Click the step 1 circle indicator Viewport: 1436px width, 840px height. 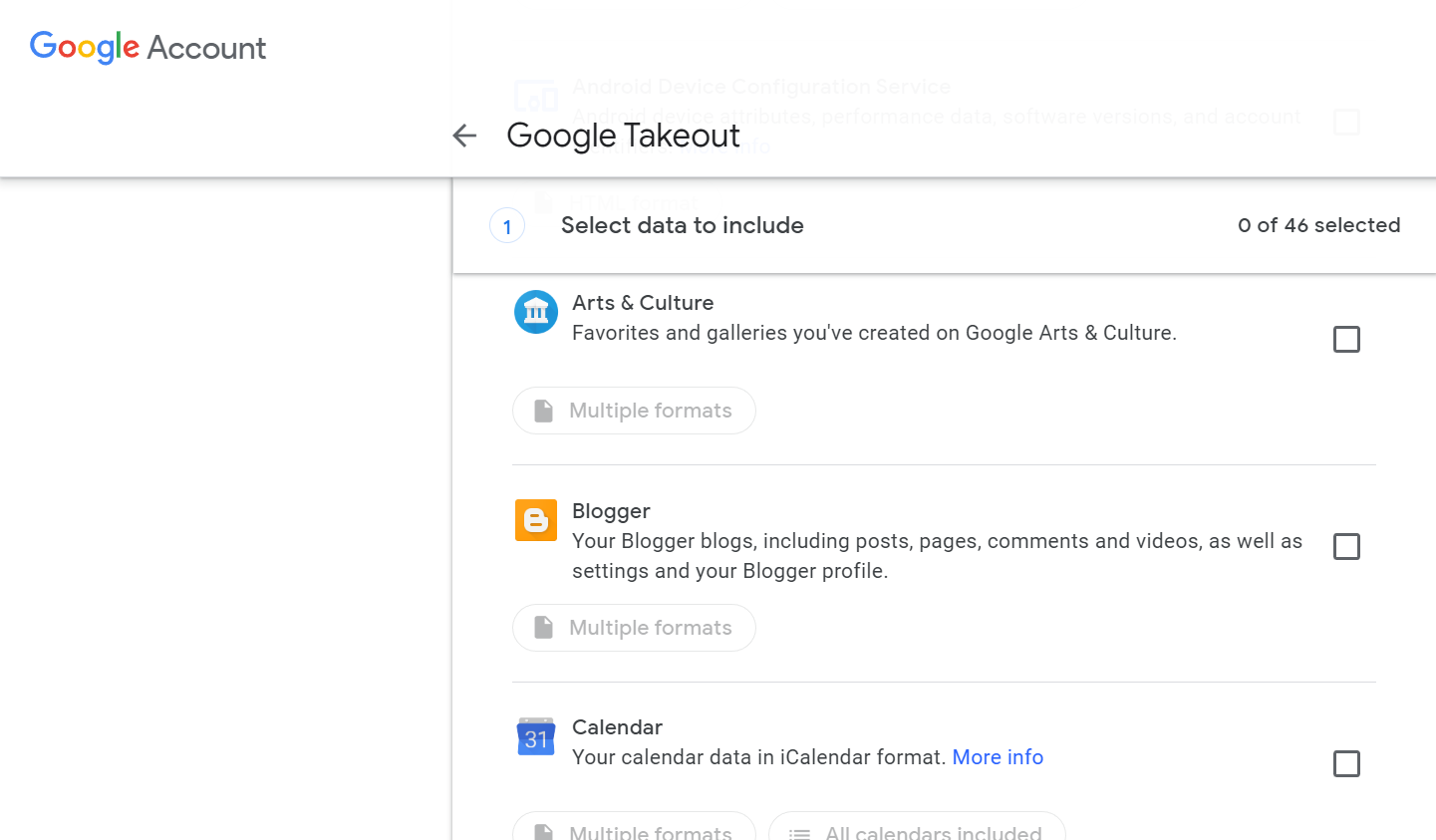[507, 226]
